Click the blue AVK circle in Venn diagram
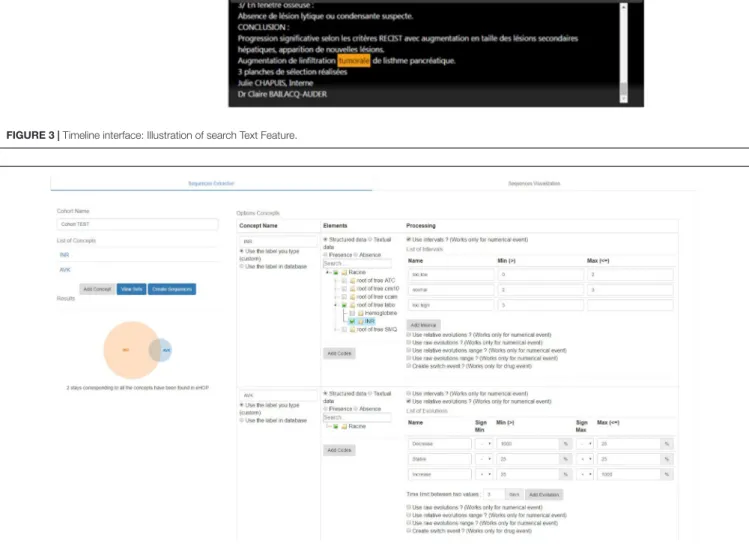This screenshot has height=544, width=749. tap(165, 350)
